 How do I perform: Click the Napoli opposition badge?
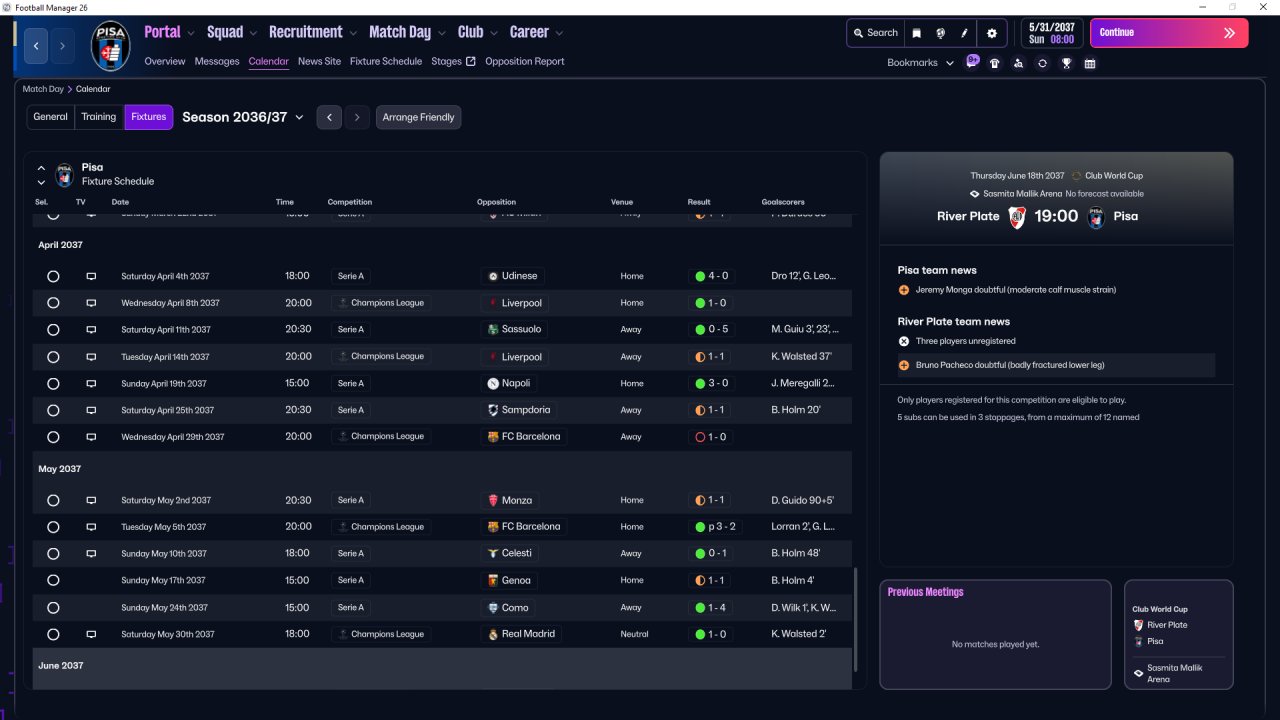[x=493, y=383]
